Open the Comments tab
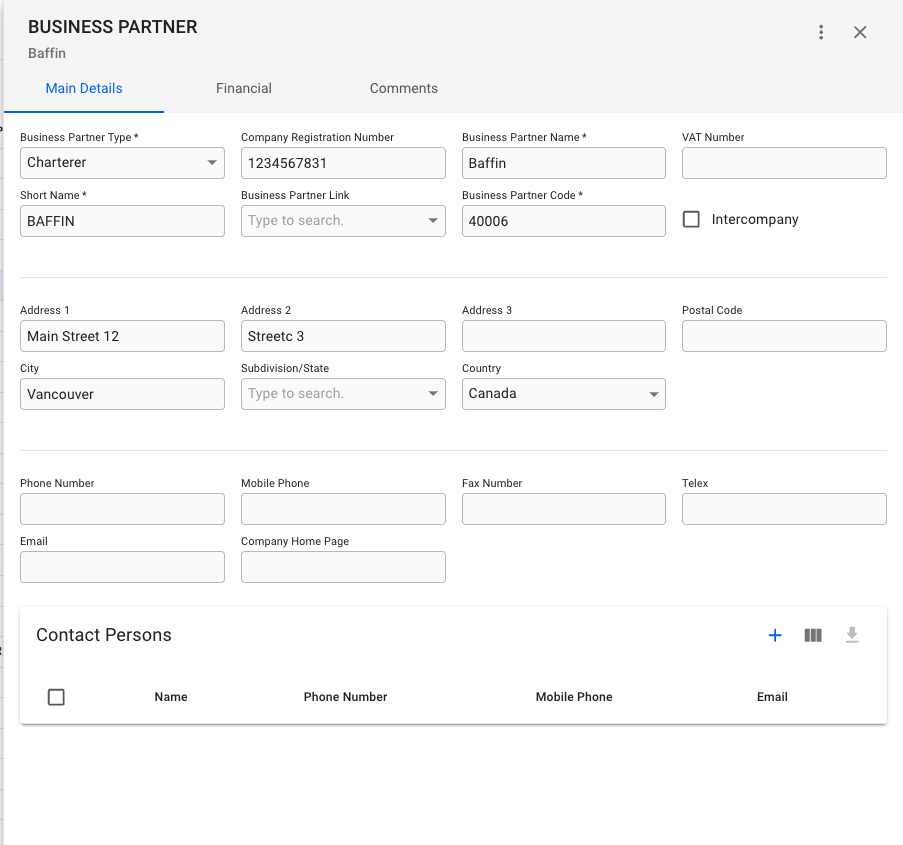 [x=404, y=88]
